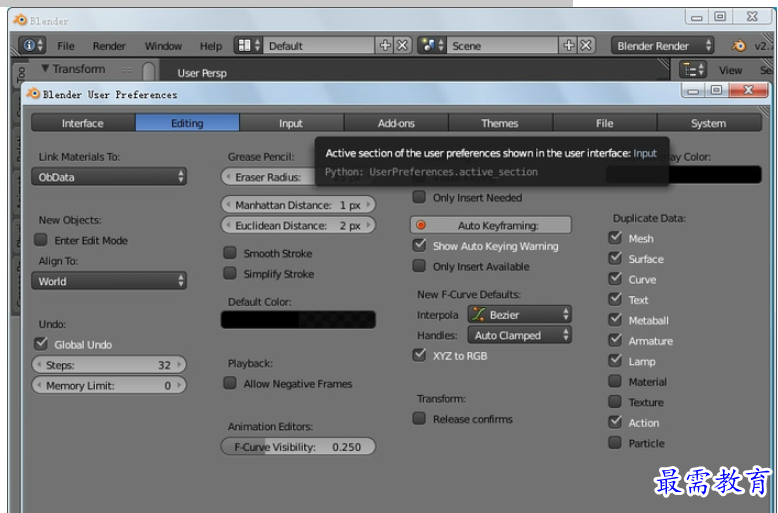Open the Align To World dropdown
This screenshot has width=778, height=513.
tap(109, 281)
